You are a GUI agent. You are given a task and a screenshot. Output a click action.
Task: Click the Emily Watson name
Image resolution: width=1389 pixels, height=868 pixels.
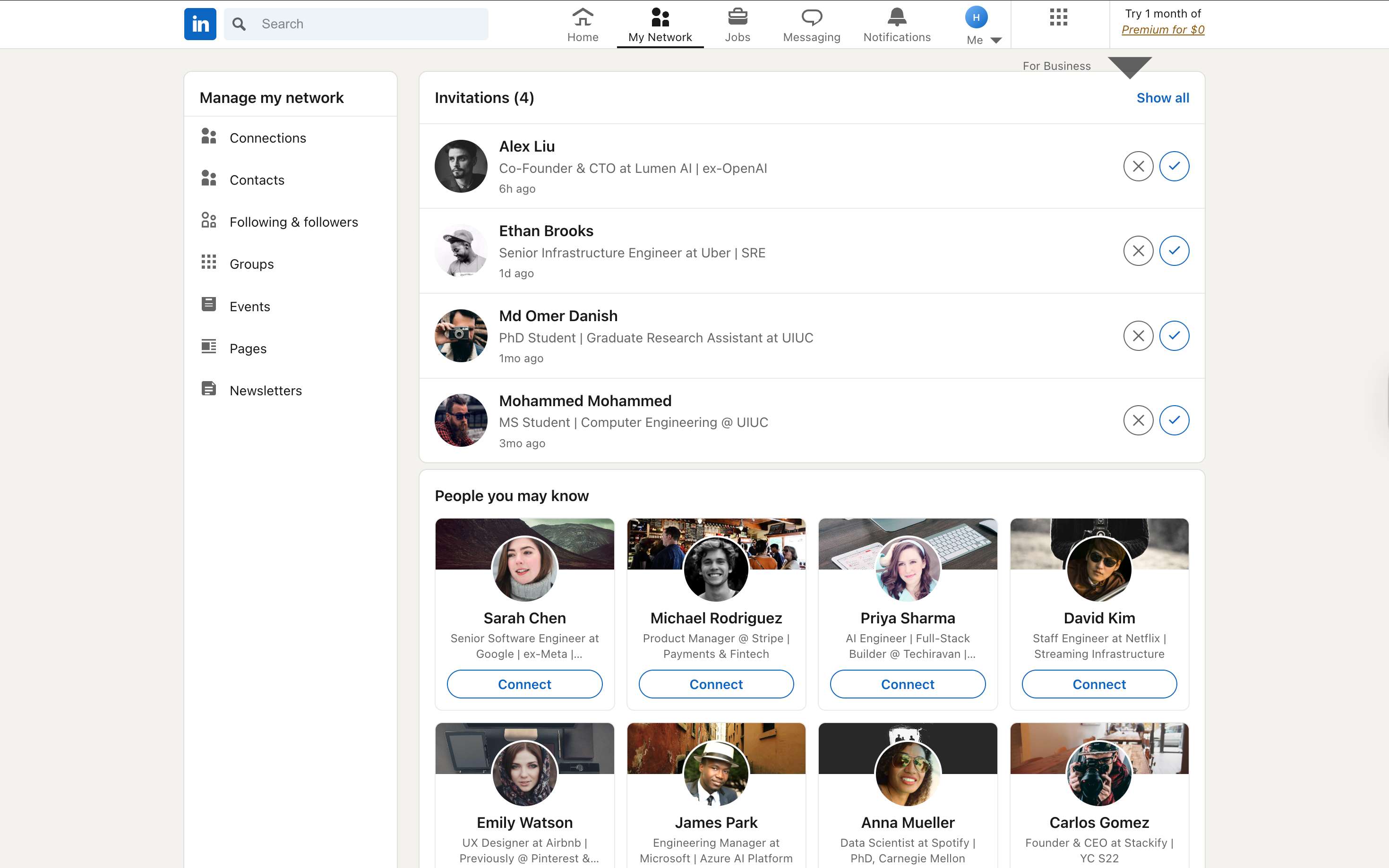pyautogui.click(x=524, y=823)
